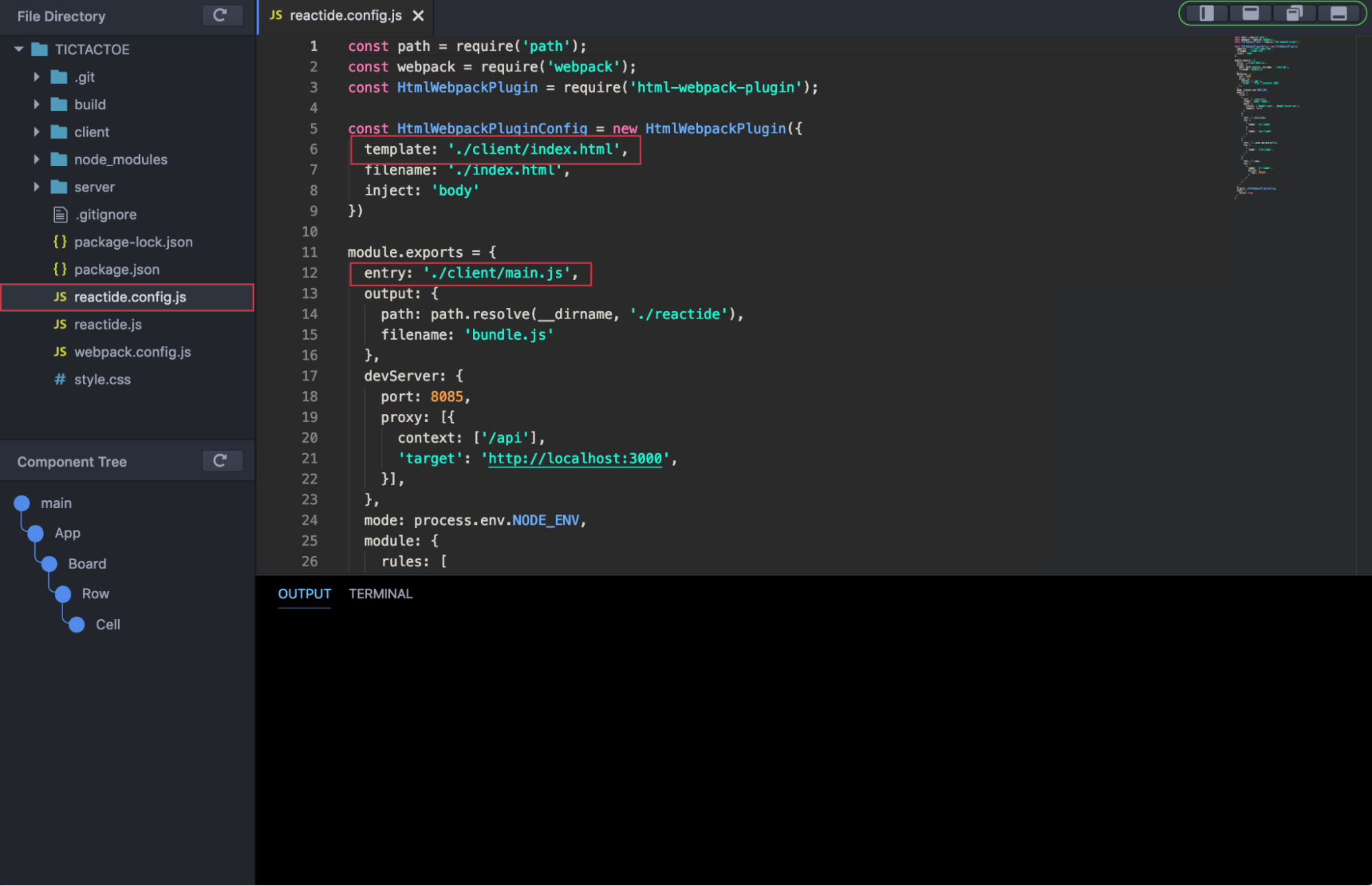Select the split windows layout icon

point(1294,12)
